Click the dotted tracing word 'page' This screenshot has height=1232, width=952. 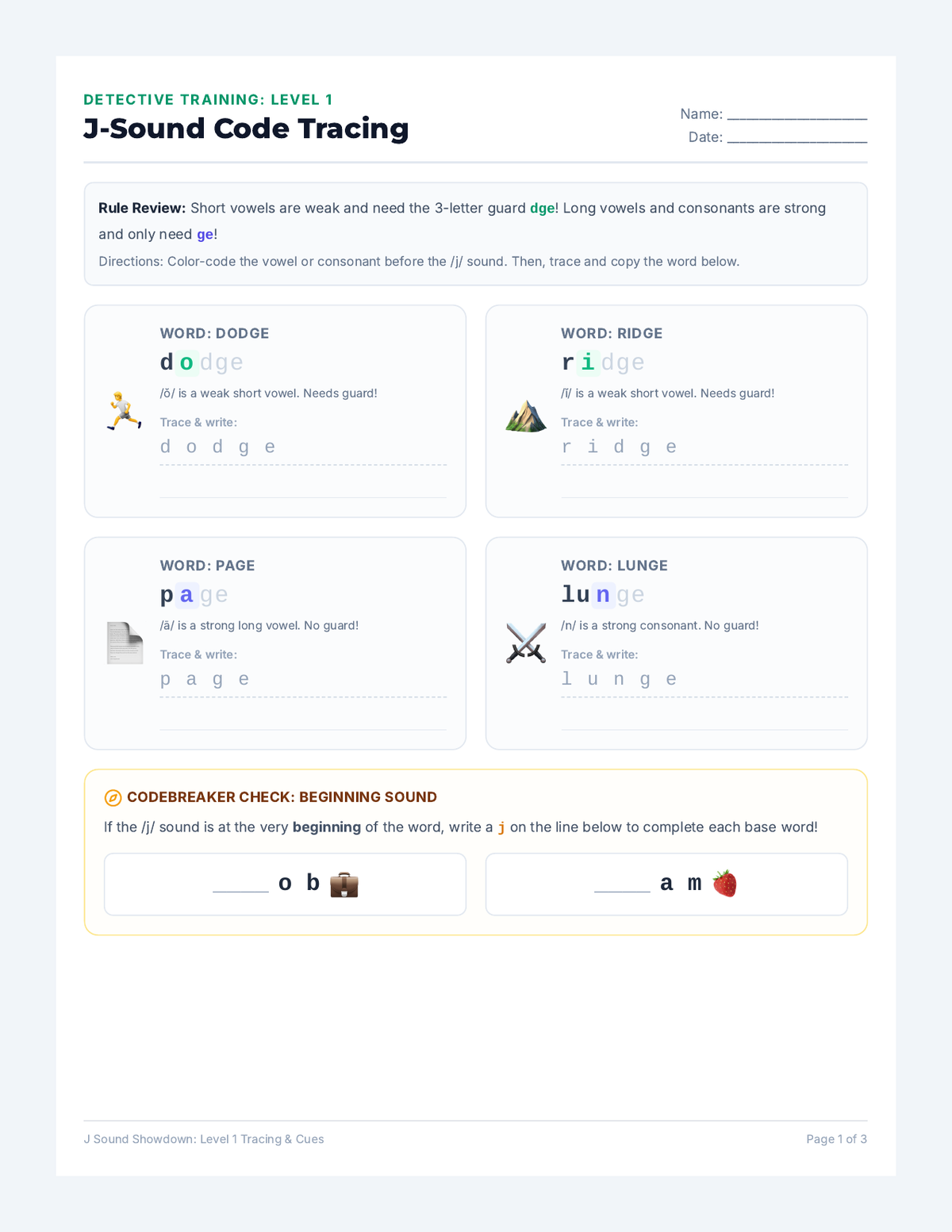tap(205, 679)
